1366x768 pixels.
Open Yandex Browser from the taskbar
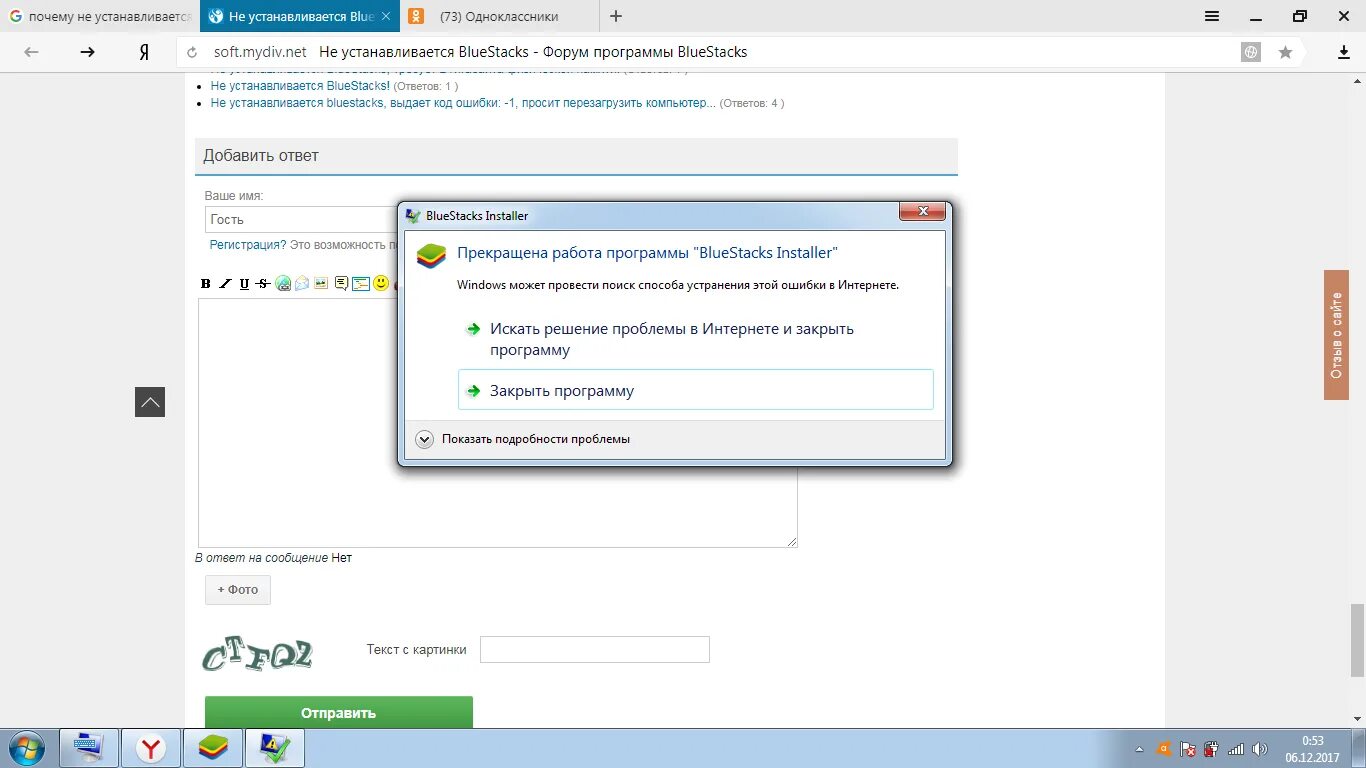click(x=151, y=748)
